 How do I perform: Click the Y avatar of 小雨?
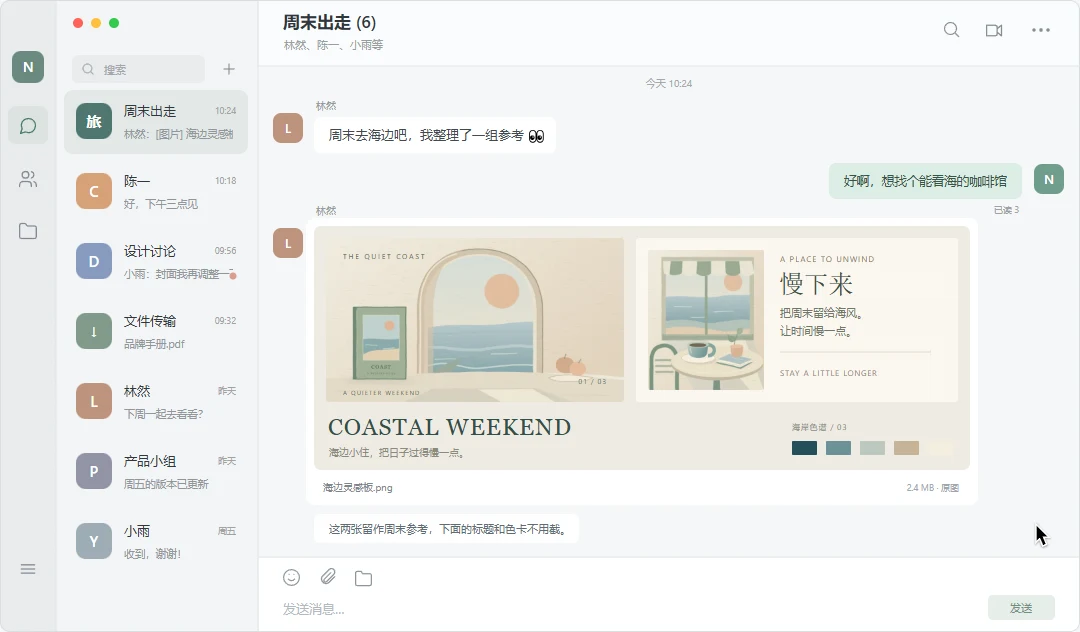(94, 542)
